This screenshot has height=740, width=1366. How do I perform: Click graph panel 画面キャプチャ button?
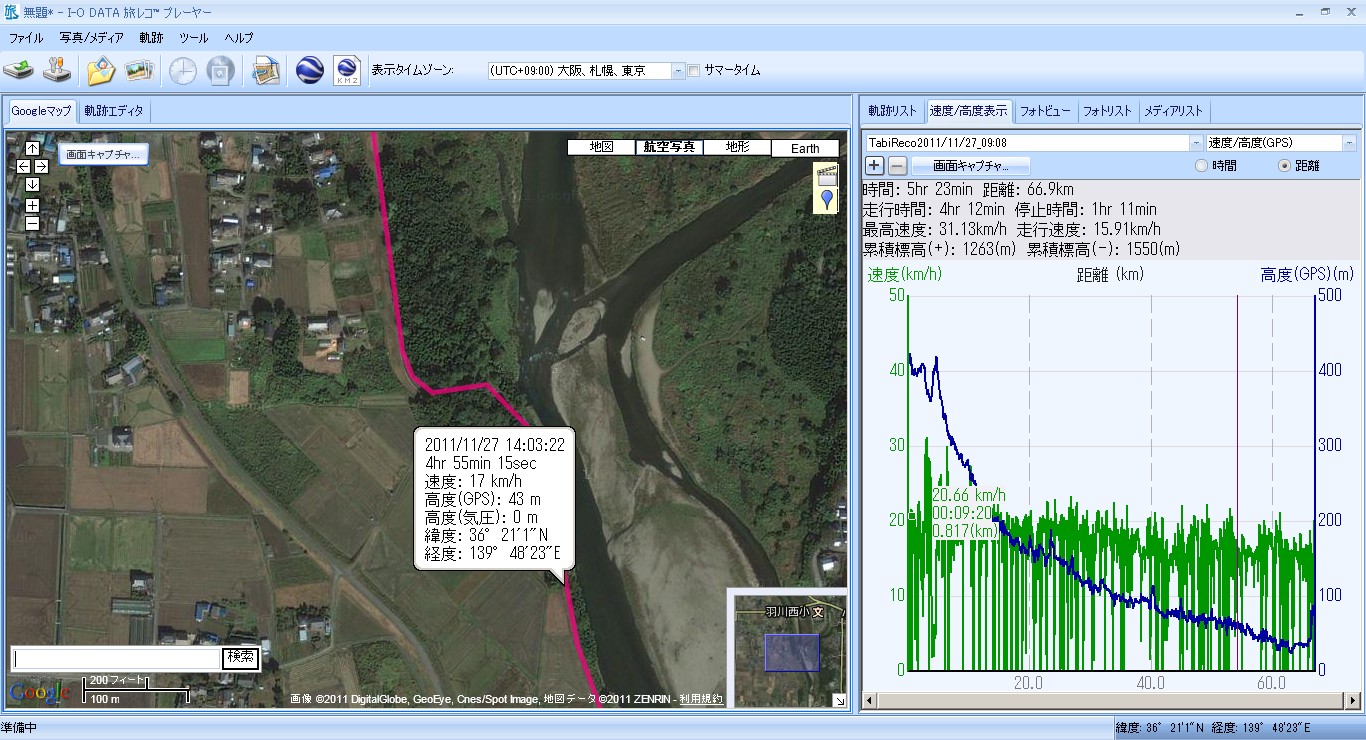coord(970,166)
